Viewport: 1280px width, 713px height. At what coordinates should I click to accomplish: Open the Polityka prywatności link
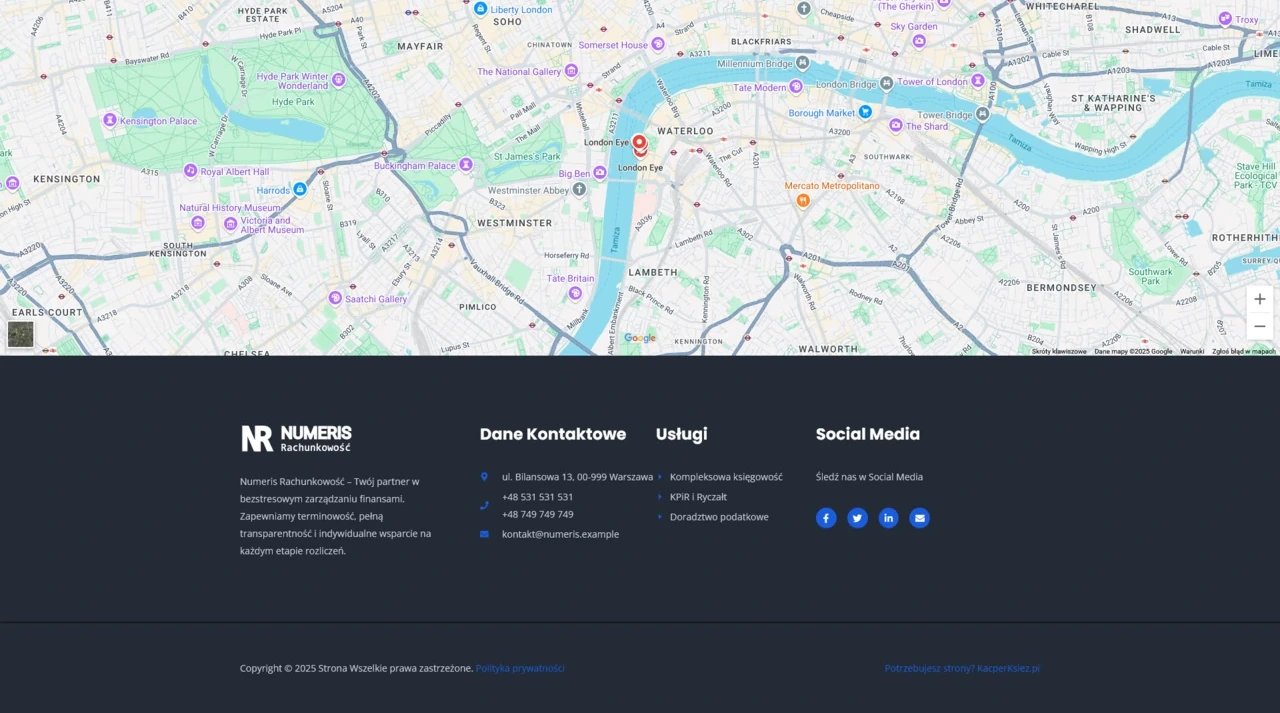click(520, 668)
